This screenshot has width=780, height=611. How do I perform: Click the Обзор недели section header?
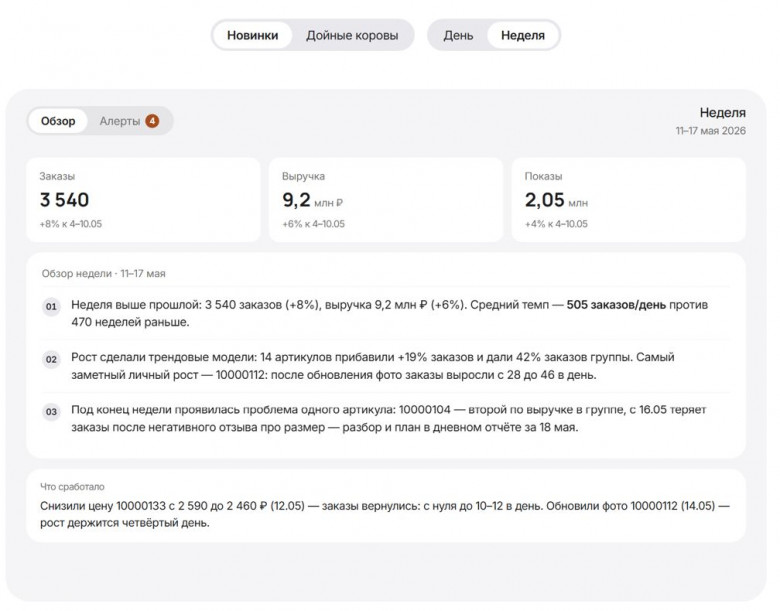click(103, 274)
